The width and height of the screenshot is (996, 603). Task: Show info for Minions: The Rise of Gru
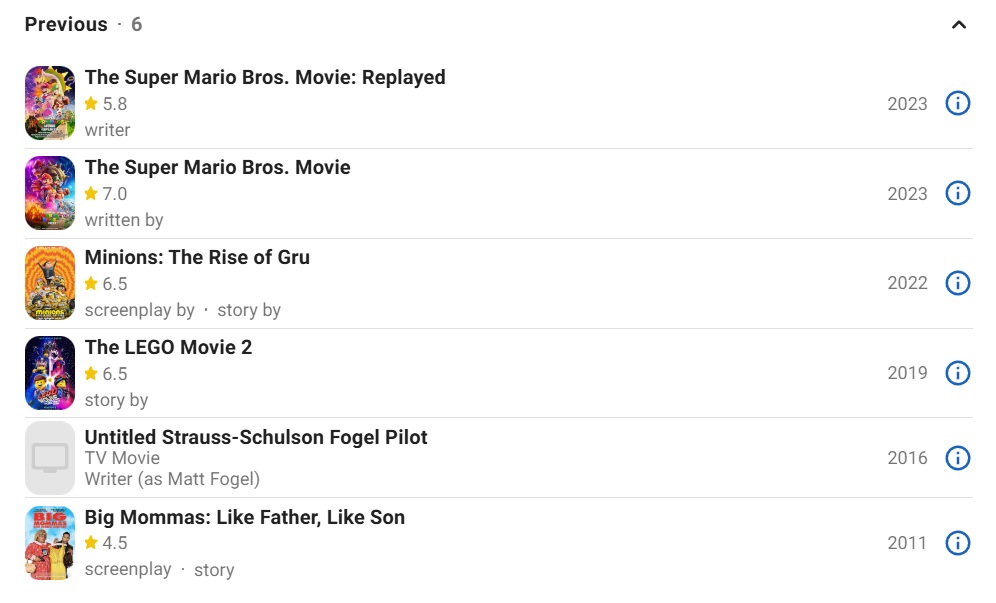coord(957,283)
